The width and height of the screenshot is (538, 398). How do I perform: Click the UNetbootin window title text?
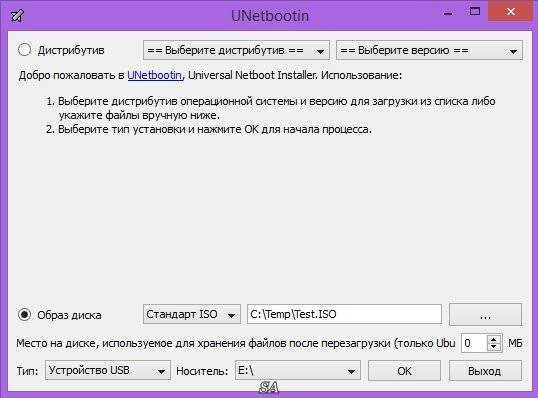pos(270,16)
